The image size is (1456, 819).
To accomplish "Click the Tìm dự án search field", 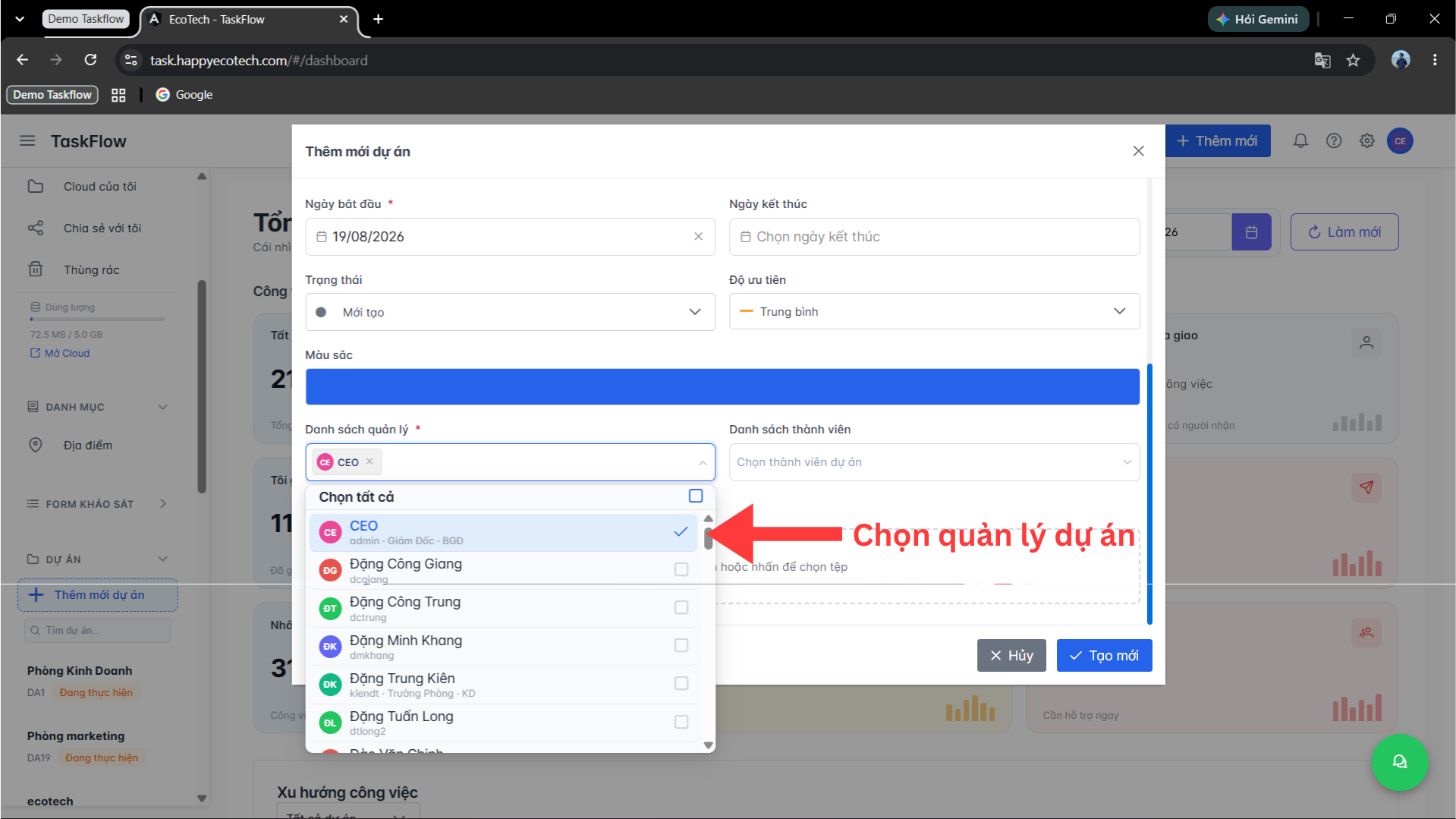I will click(x=98, y=630).
